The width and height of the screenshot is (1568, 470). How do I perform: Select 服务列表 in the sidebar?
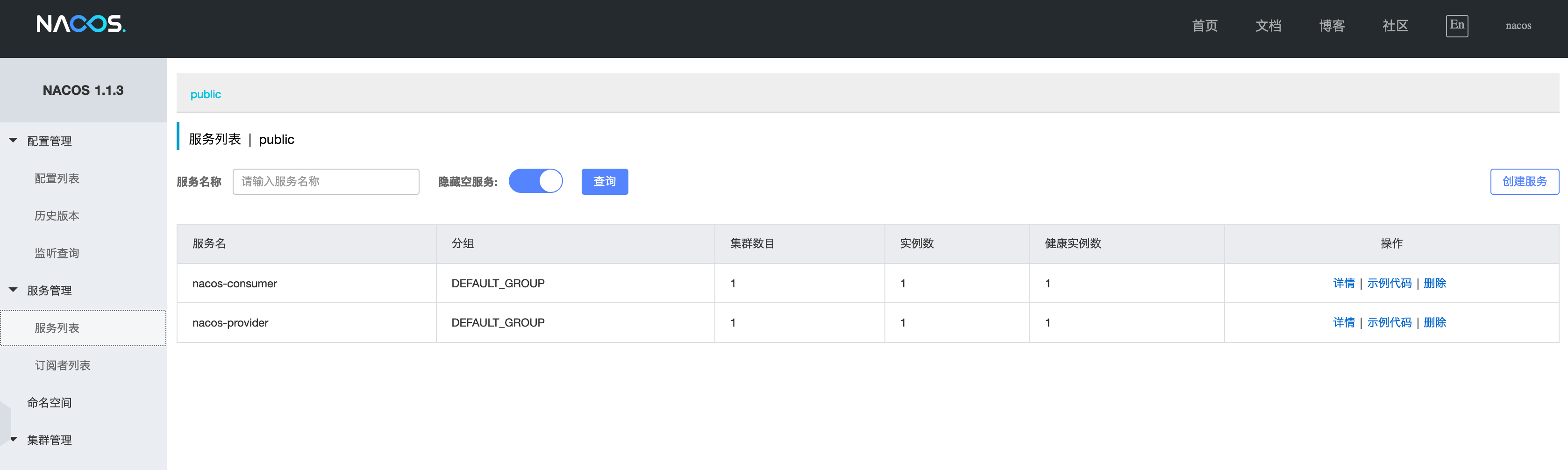click(x=57, y=328)
